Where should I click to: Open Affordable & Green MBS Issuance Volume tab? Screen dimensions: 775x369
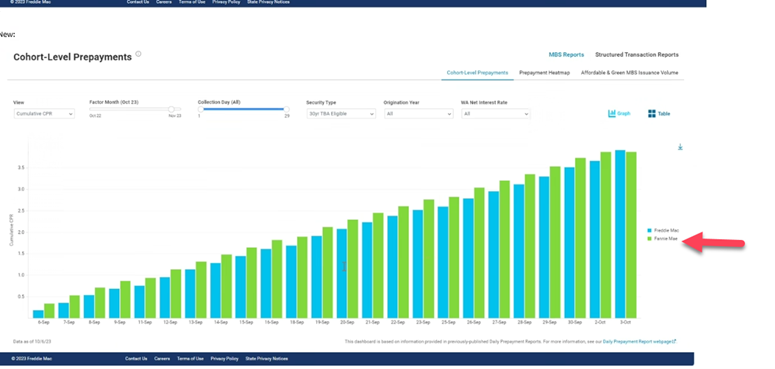click(629, 73)
